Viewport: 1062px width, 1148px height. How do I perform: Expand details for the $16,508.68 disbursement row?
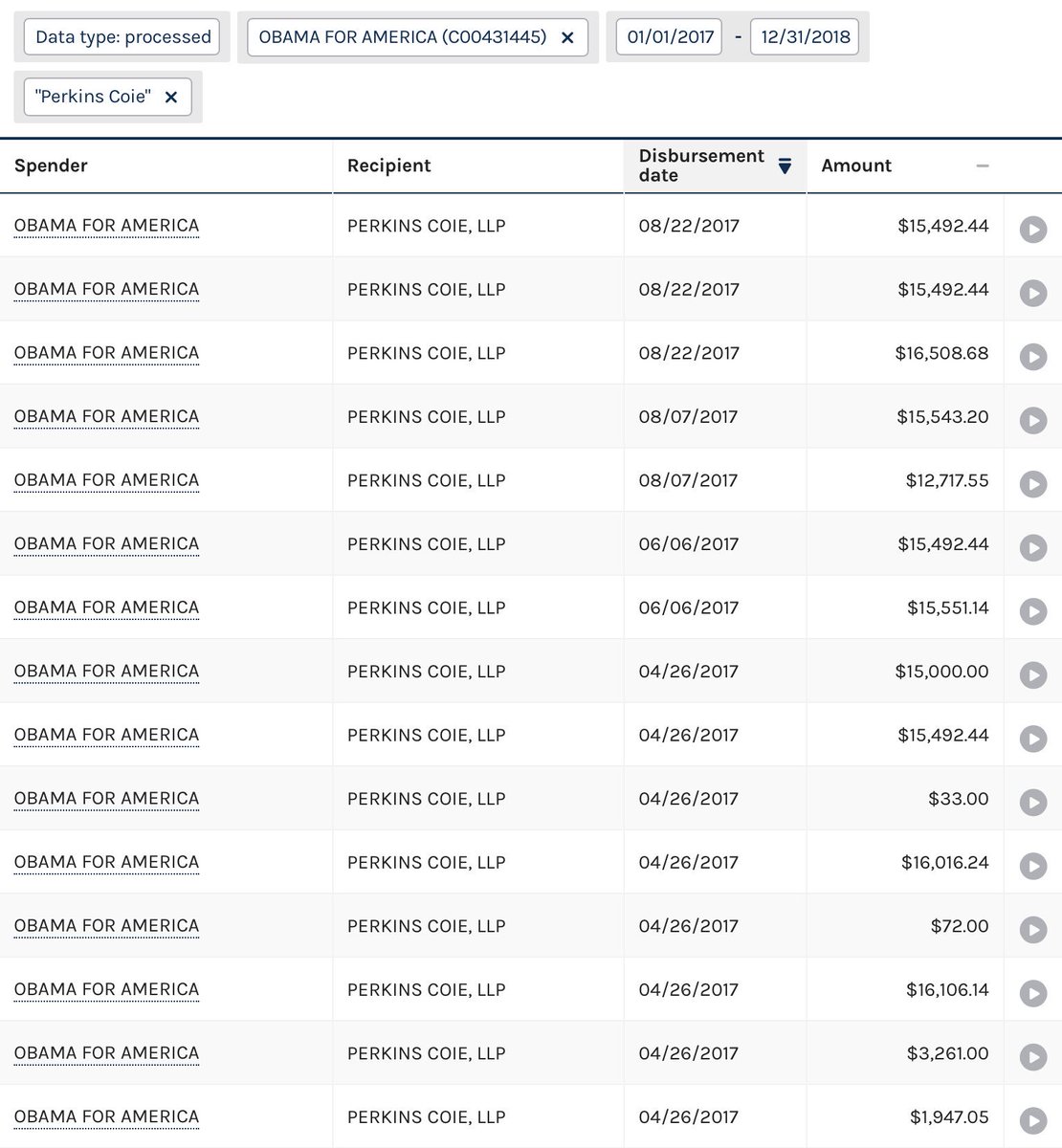[x=1033, y=357]
